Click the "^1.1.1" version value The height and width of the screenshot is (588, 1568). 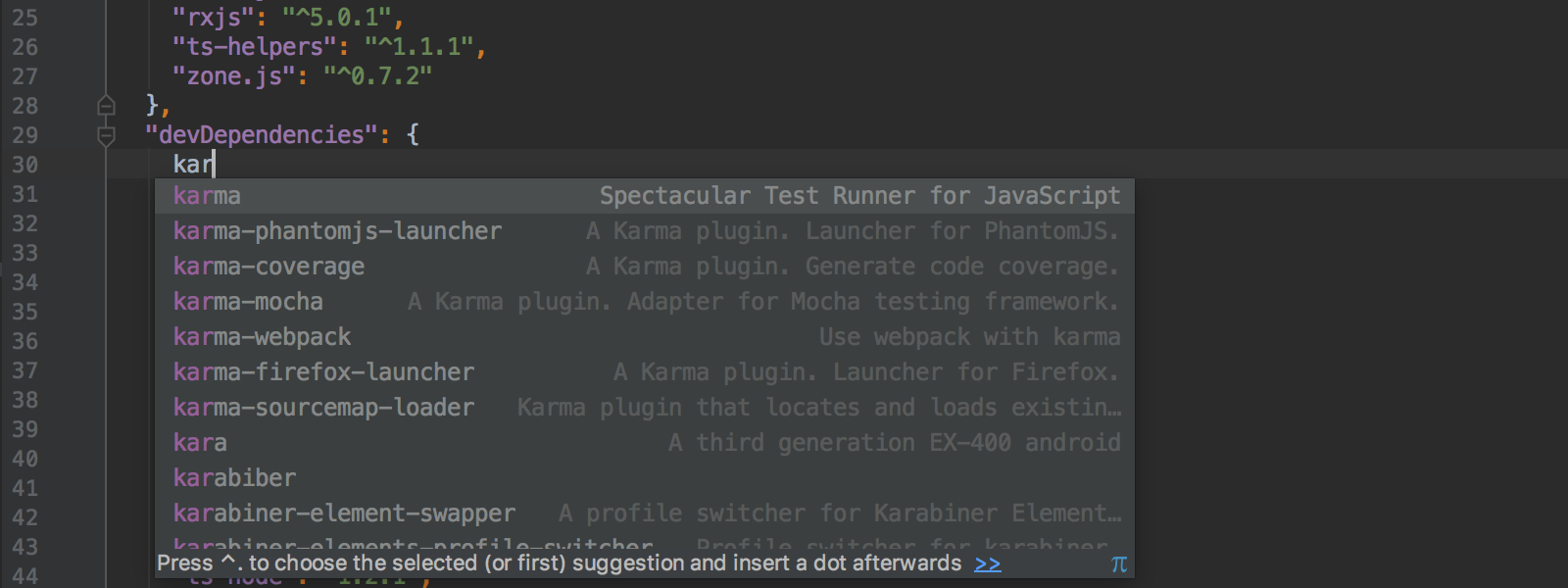pyautogui.click(x=418, y=47)
